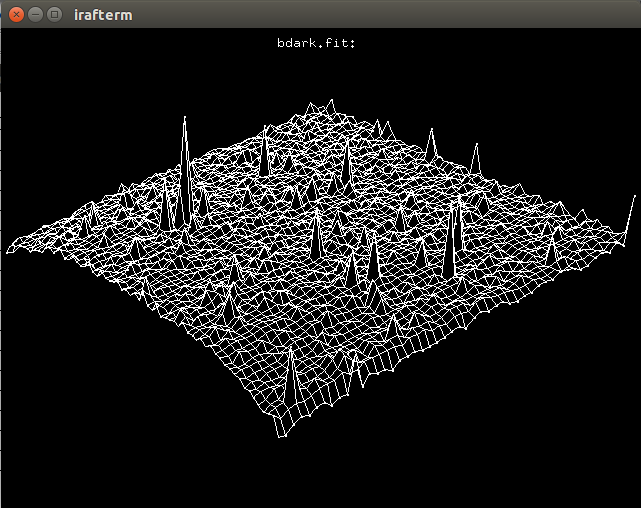641x508 pixels.
Task: Maximize the irafterm window
Action: (x=54, y=15)
